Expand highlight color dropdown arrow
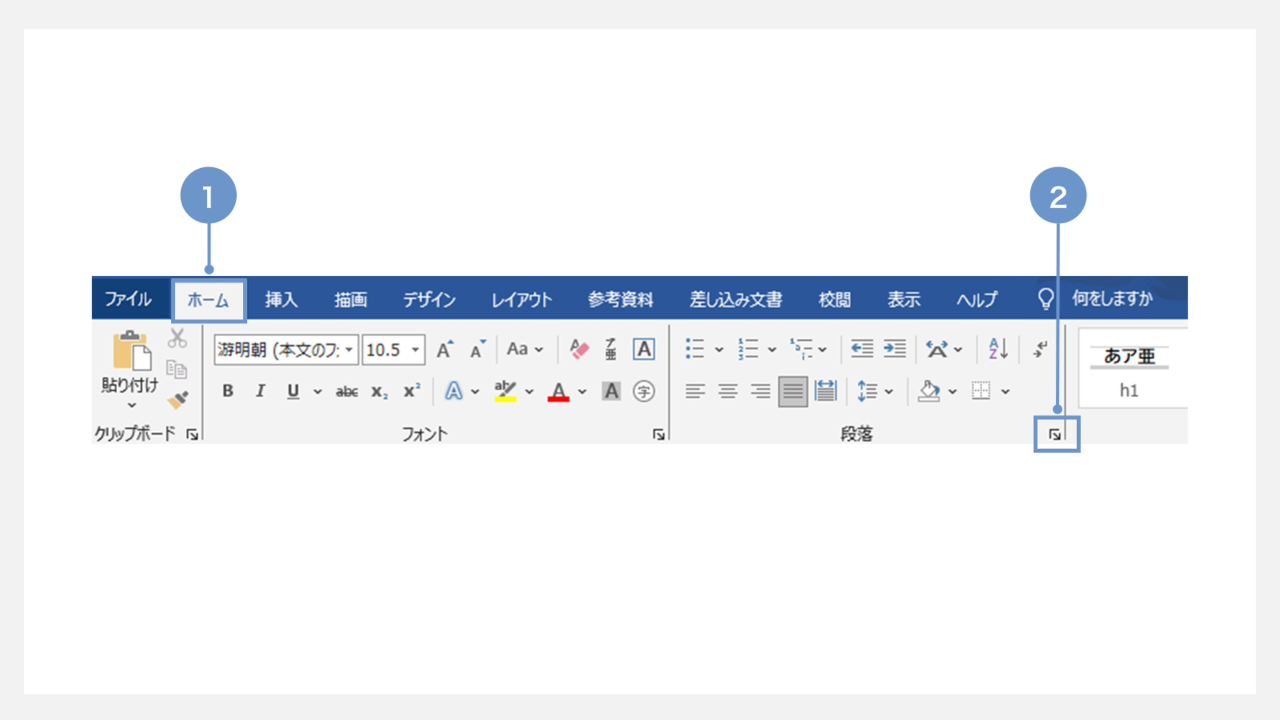The height and width of the screenshot is (720, 1280). pos(529,392)
